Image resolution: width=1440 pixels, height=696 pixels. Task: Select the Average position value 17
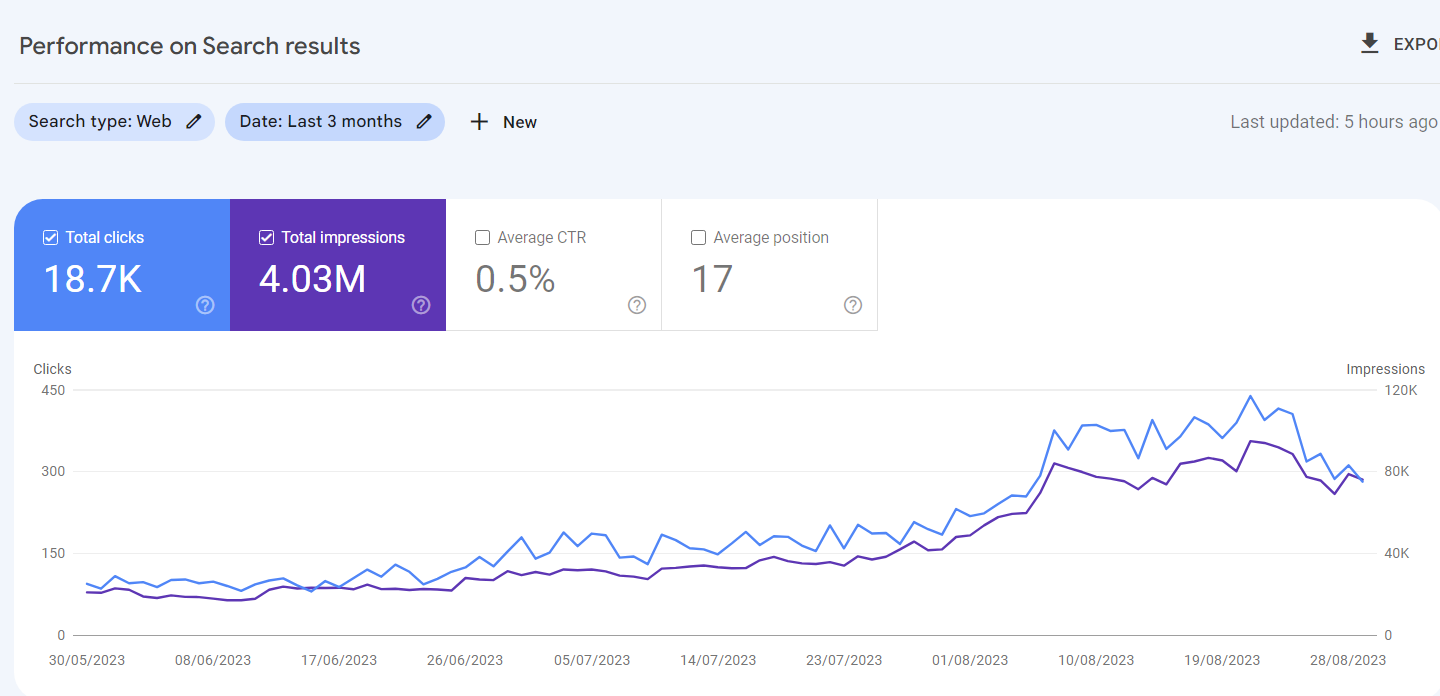712,280
